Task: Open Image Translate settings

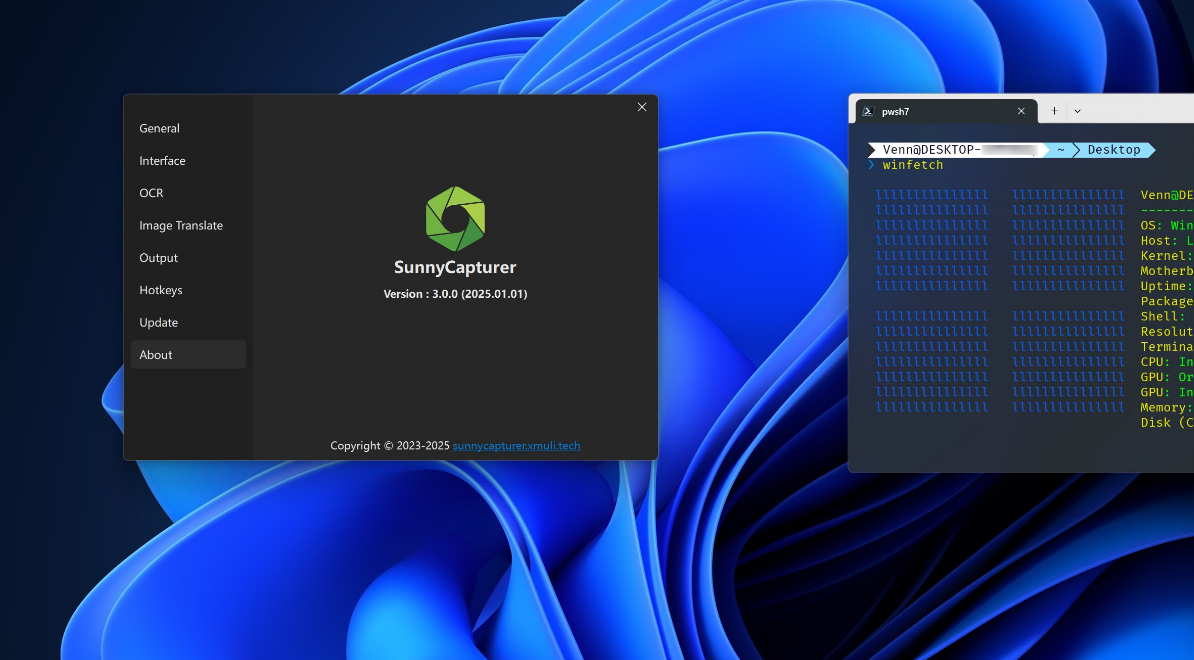Action: point(181,226)
